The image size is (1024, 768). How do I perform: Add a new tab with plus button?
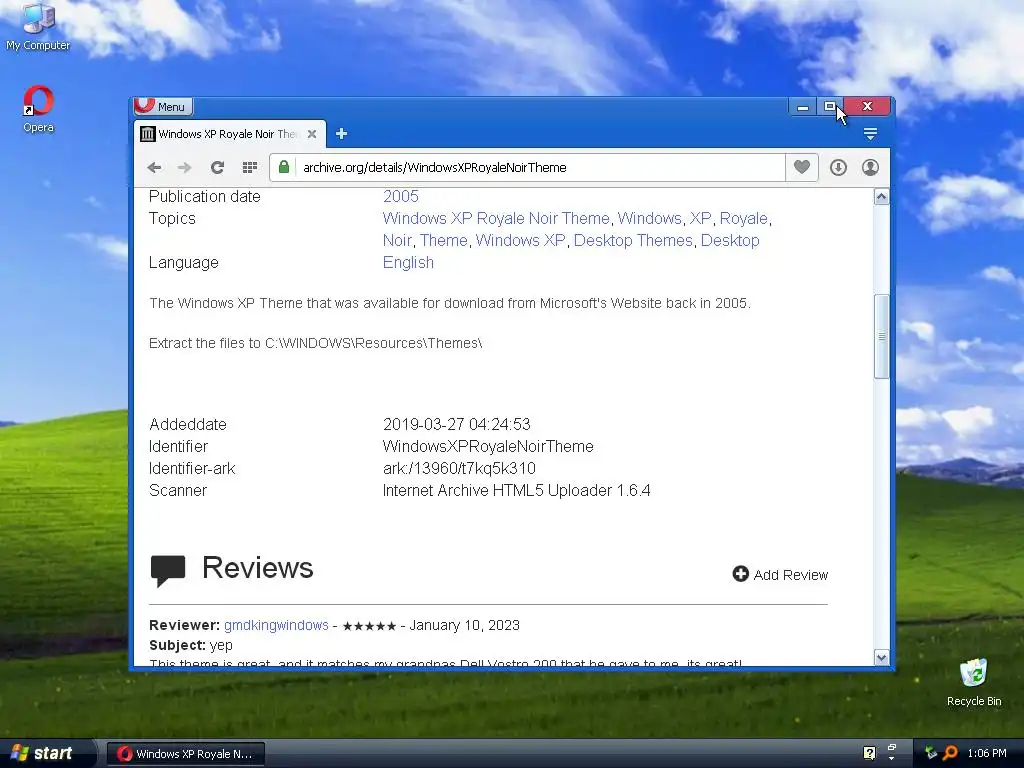[342, 134]
